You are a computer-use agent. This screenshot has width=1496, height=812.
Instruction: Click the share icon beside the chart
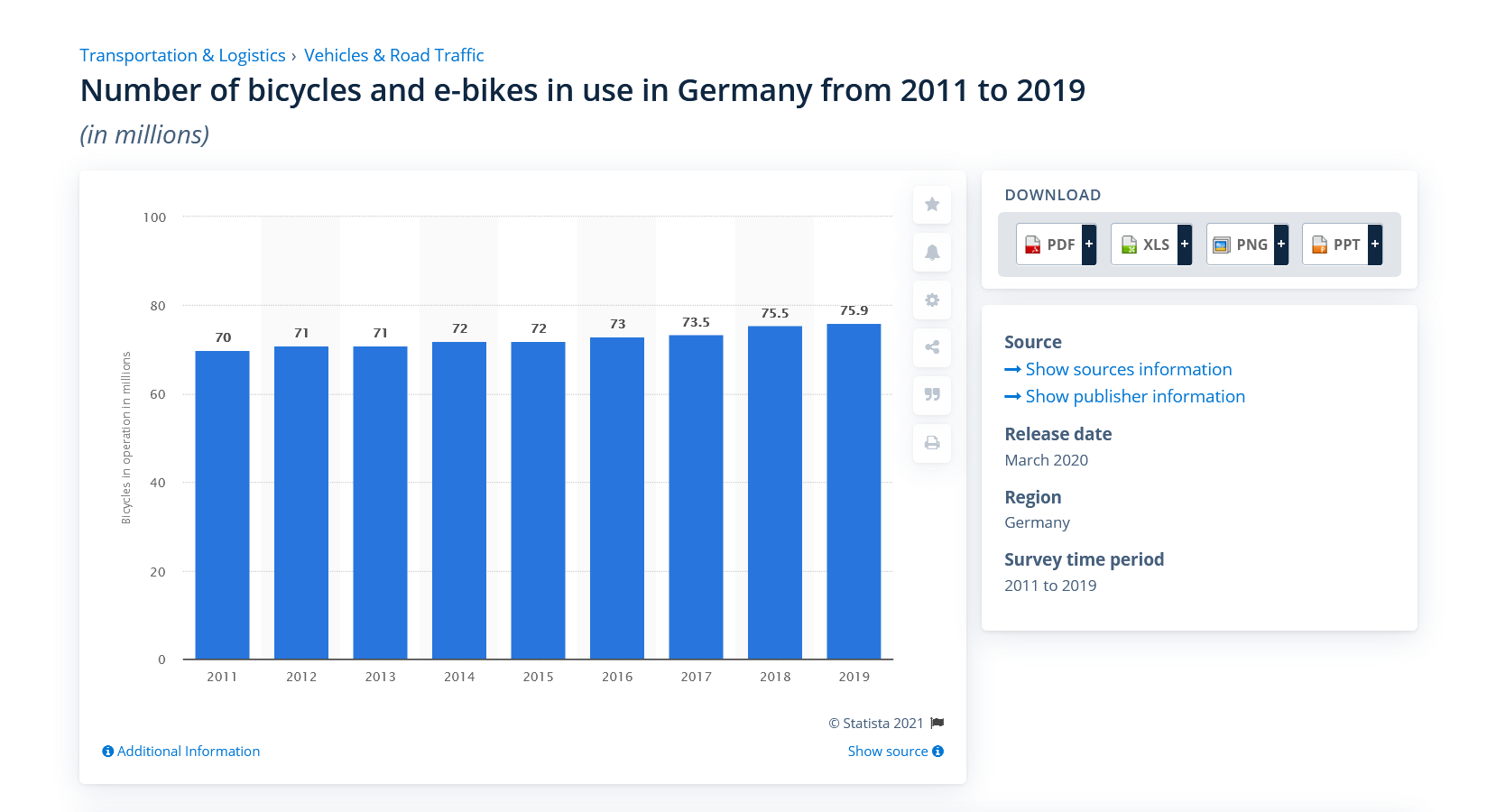tap(931, 348)
